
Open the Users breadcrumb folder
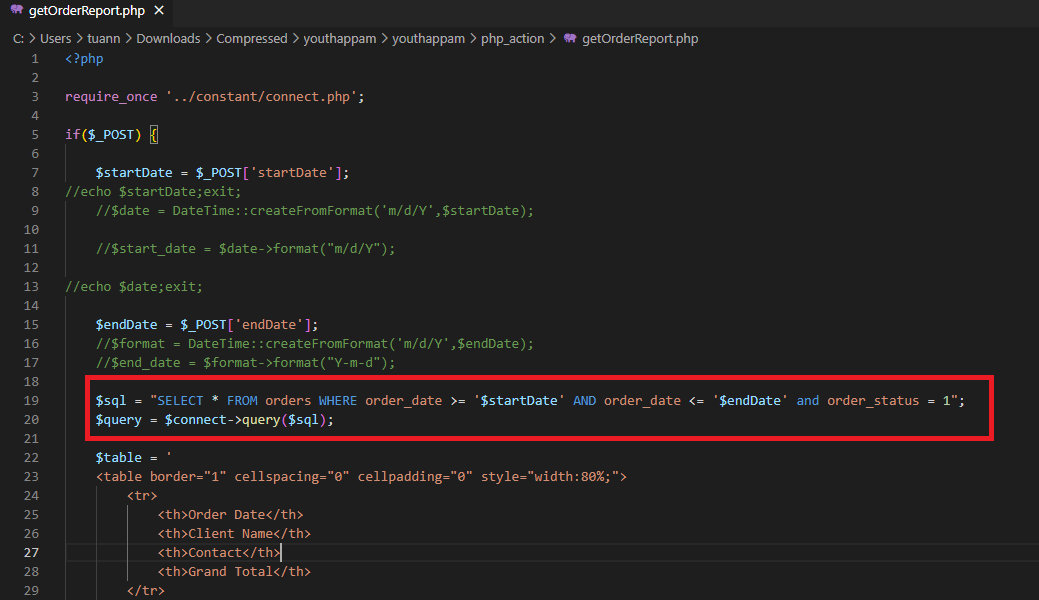(x=56, y=38)
